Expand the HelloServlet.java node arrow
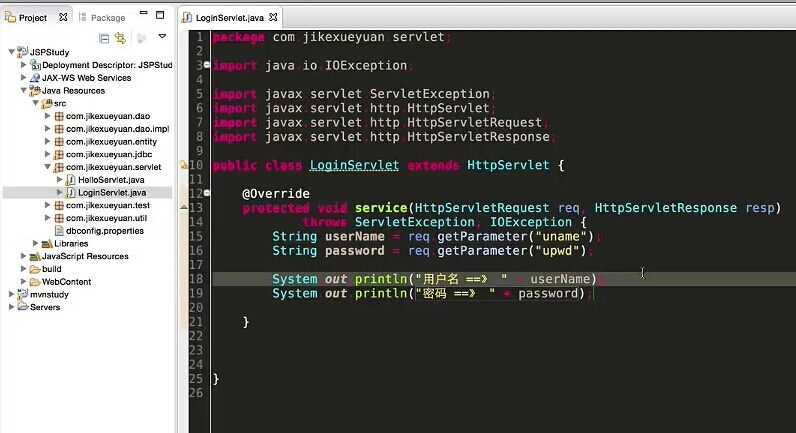796x433 pixels. tap(60, 179)
